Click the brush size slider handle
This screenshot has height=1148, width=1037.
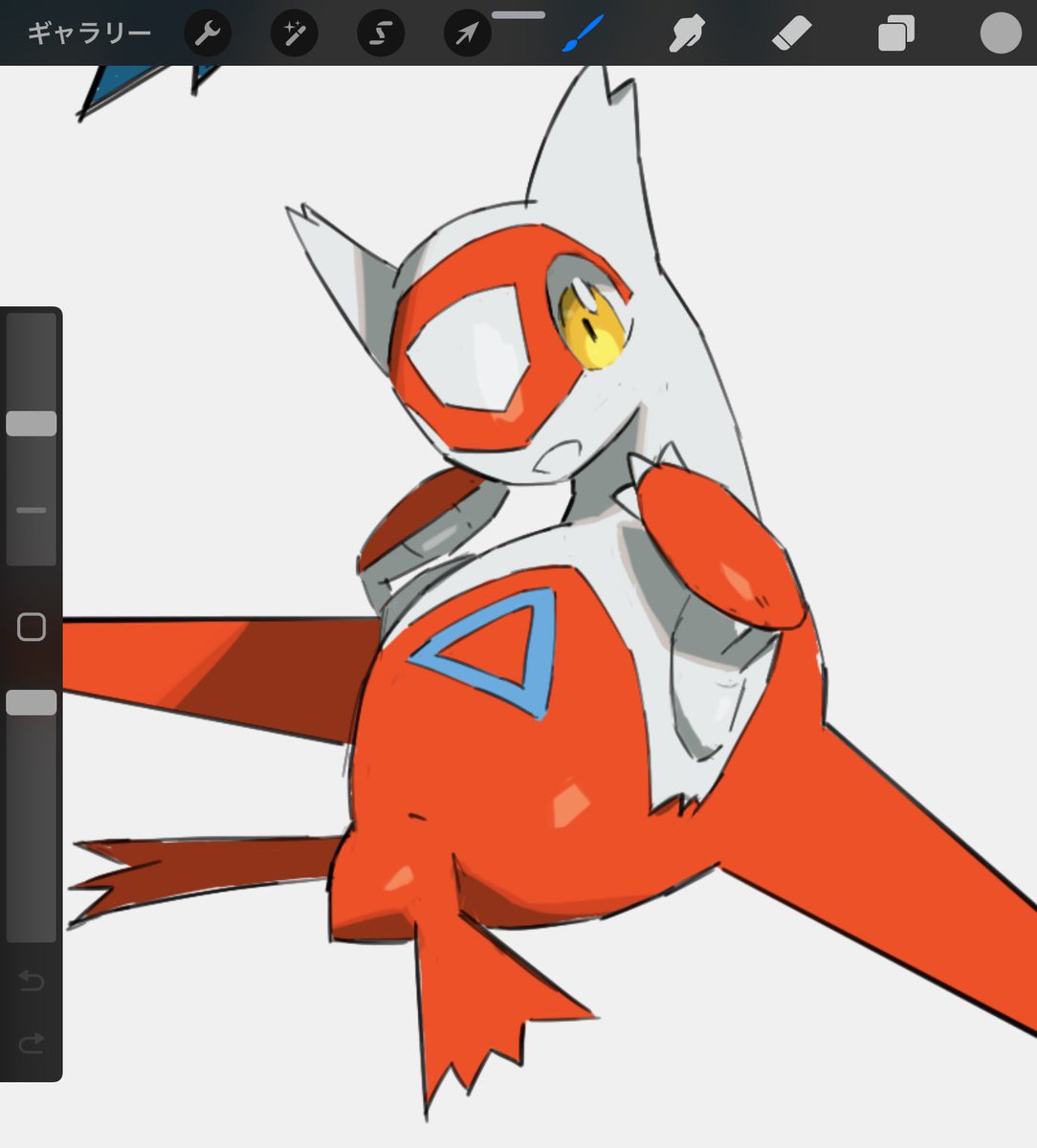(32, 424)
